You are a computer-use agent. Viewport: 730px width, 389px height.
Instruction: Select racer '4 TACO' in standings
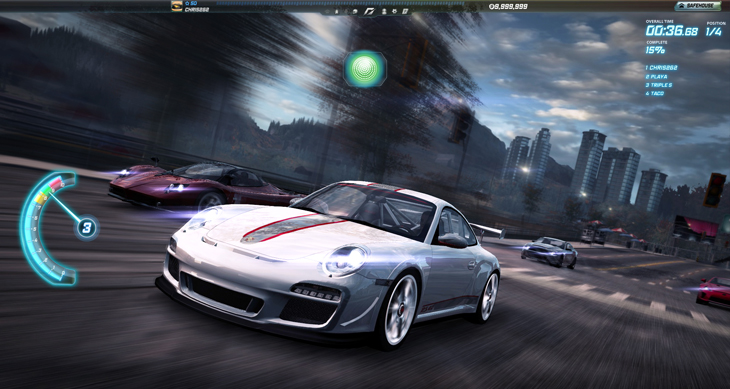(x=655, y=94)
